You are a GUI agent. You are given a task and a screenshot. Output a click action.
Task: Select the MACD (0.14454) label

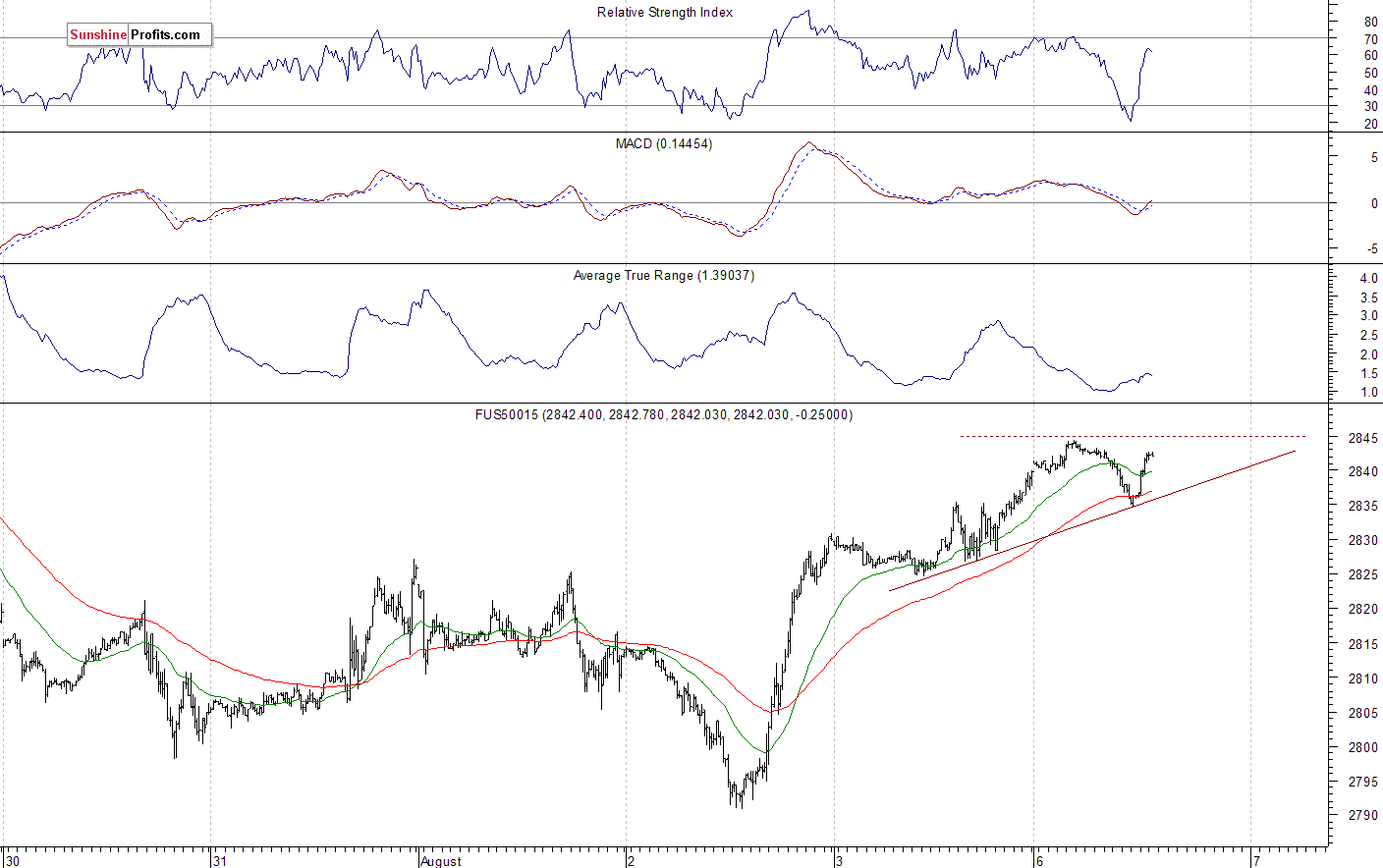[664, 144]
